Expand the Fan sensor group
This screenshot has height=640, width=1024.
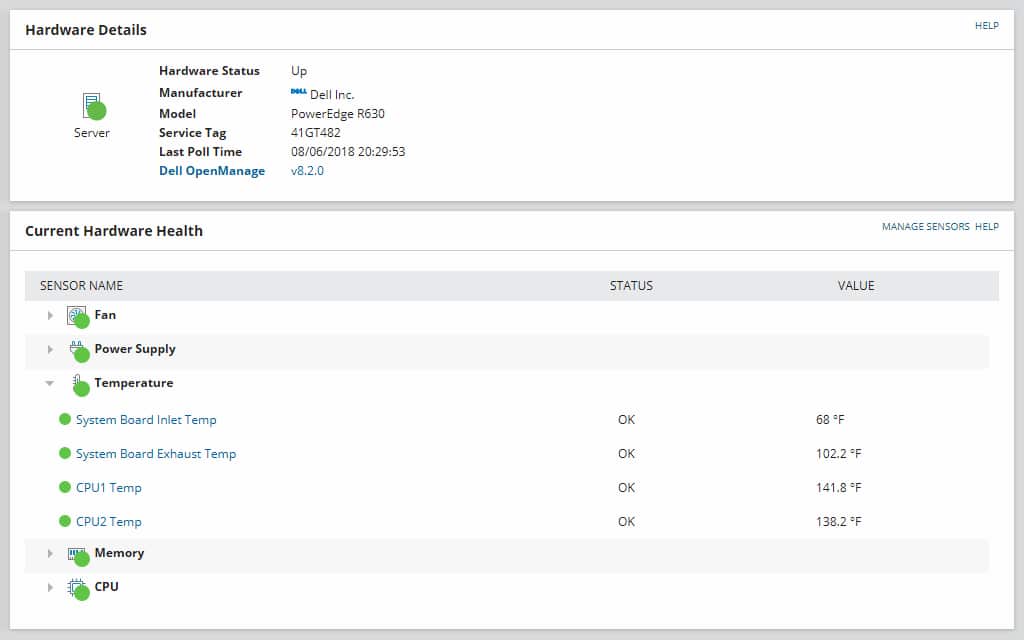coord(50,314)
